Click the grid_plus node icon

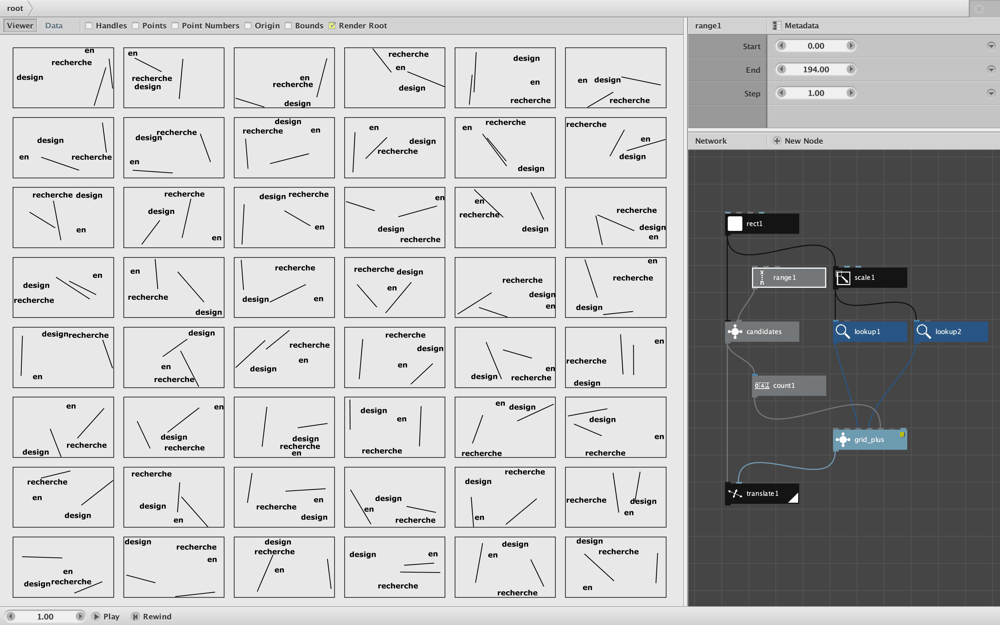842,439
